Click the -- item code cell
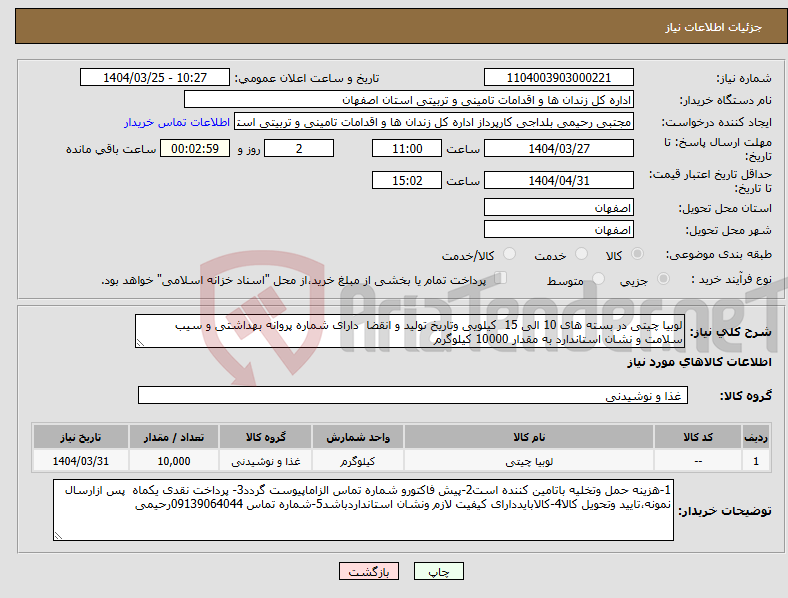Image resolution: width=788 pixels, height=598 pixels. [698, 461]
